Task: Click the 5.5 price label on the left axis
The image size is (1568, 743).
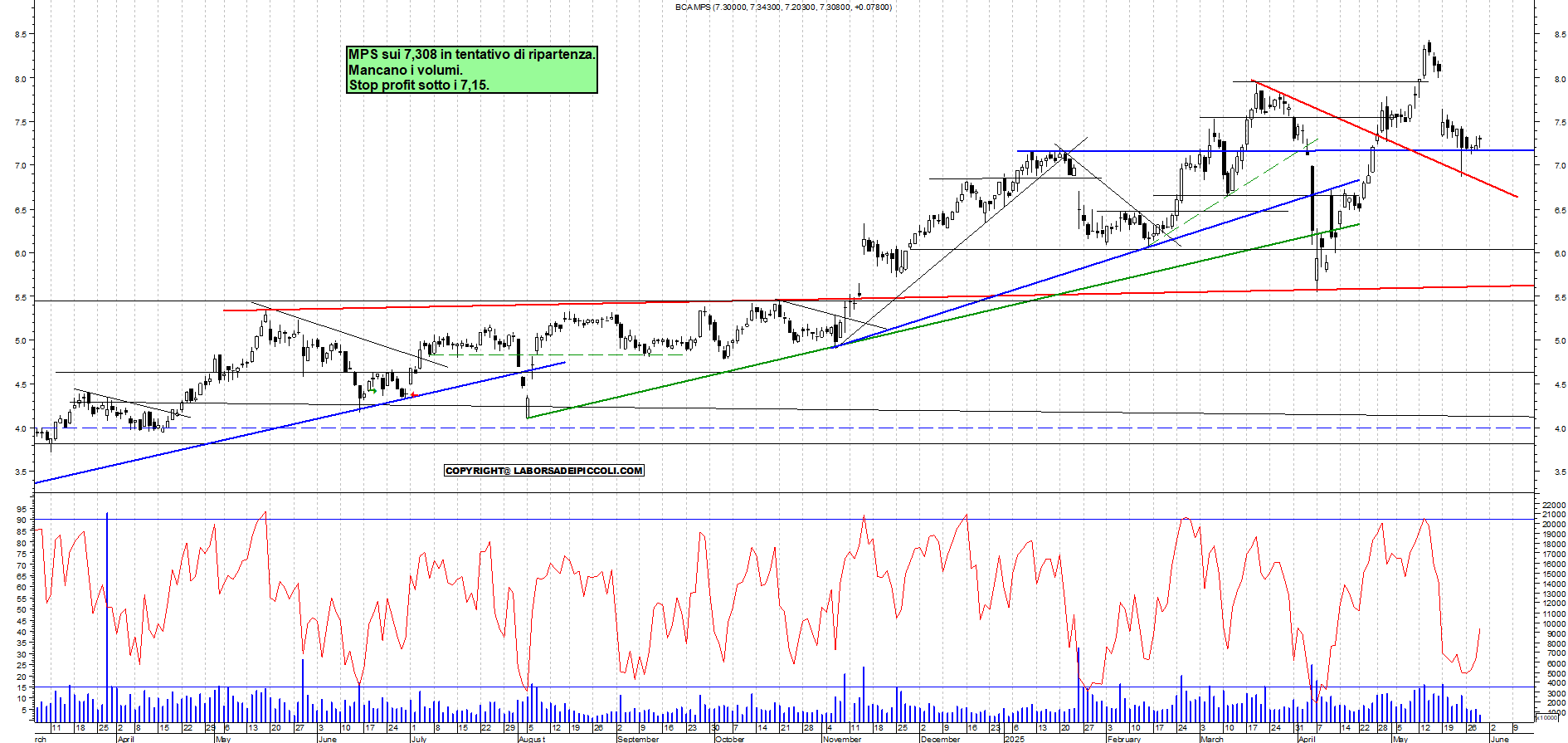Action: point(20,297)
